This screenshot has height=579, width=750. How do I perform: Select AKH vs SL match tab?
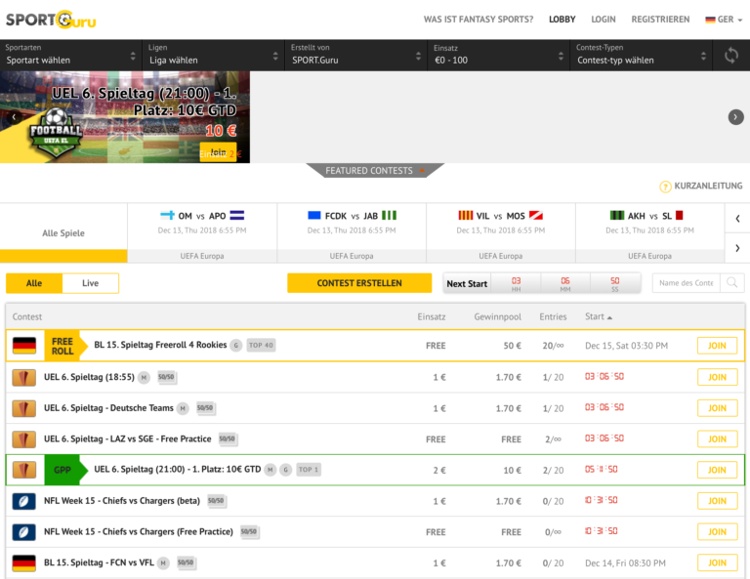point(650,233)
